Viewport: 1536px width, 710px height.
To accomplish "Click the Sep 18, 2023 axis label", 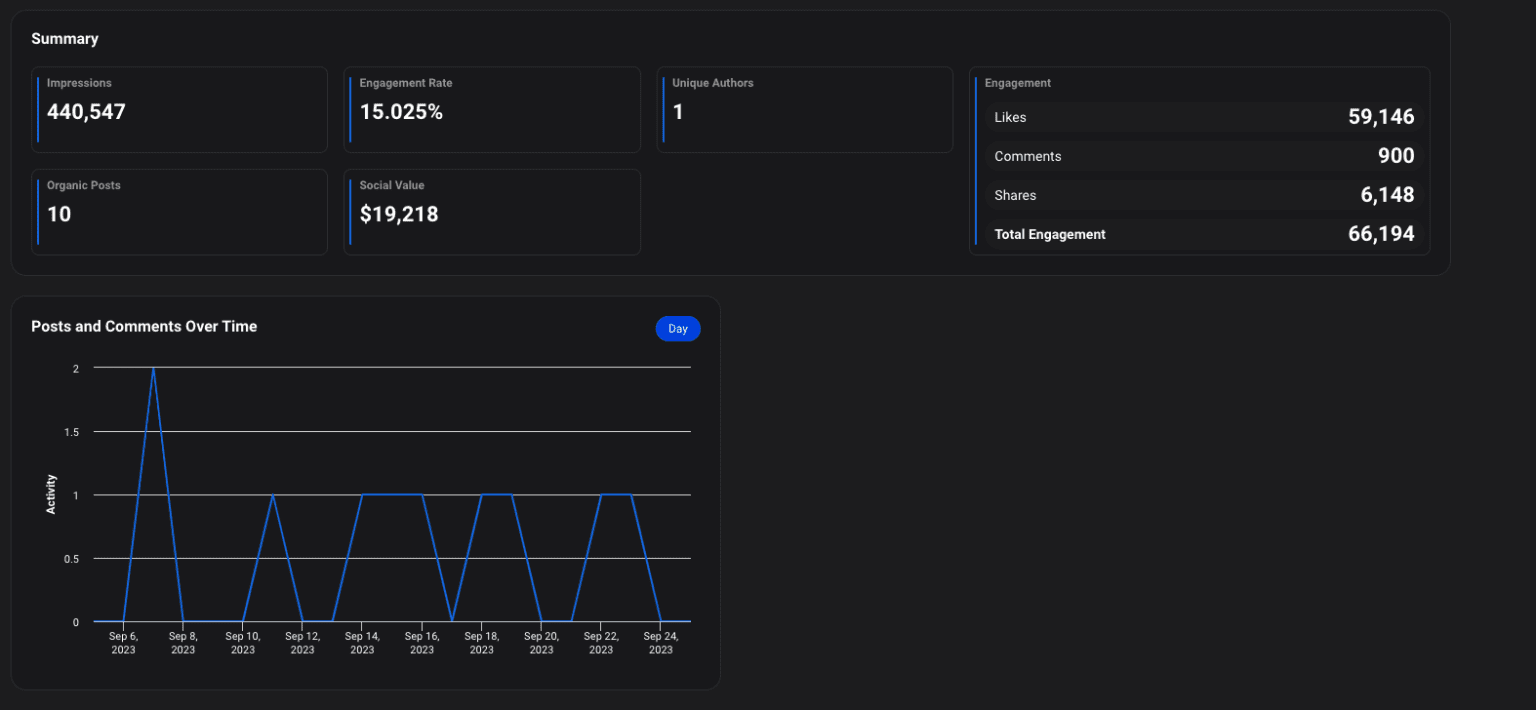I will point(481,642).
